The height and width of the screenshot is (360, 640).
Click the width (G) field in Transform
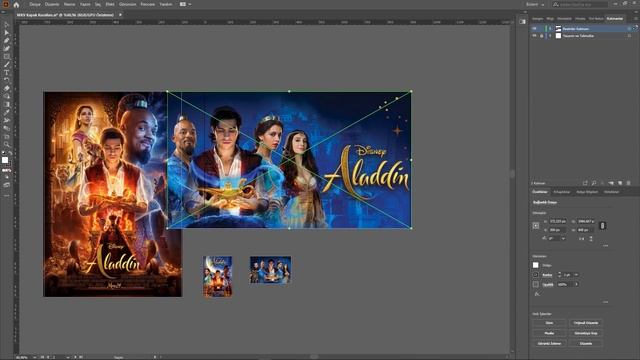pyautogui.click(x=586, y=221)
